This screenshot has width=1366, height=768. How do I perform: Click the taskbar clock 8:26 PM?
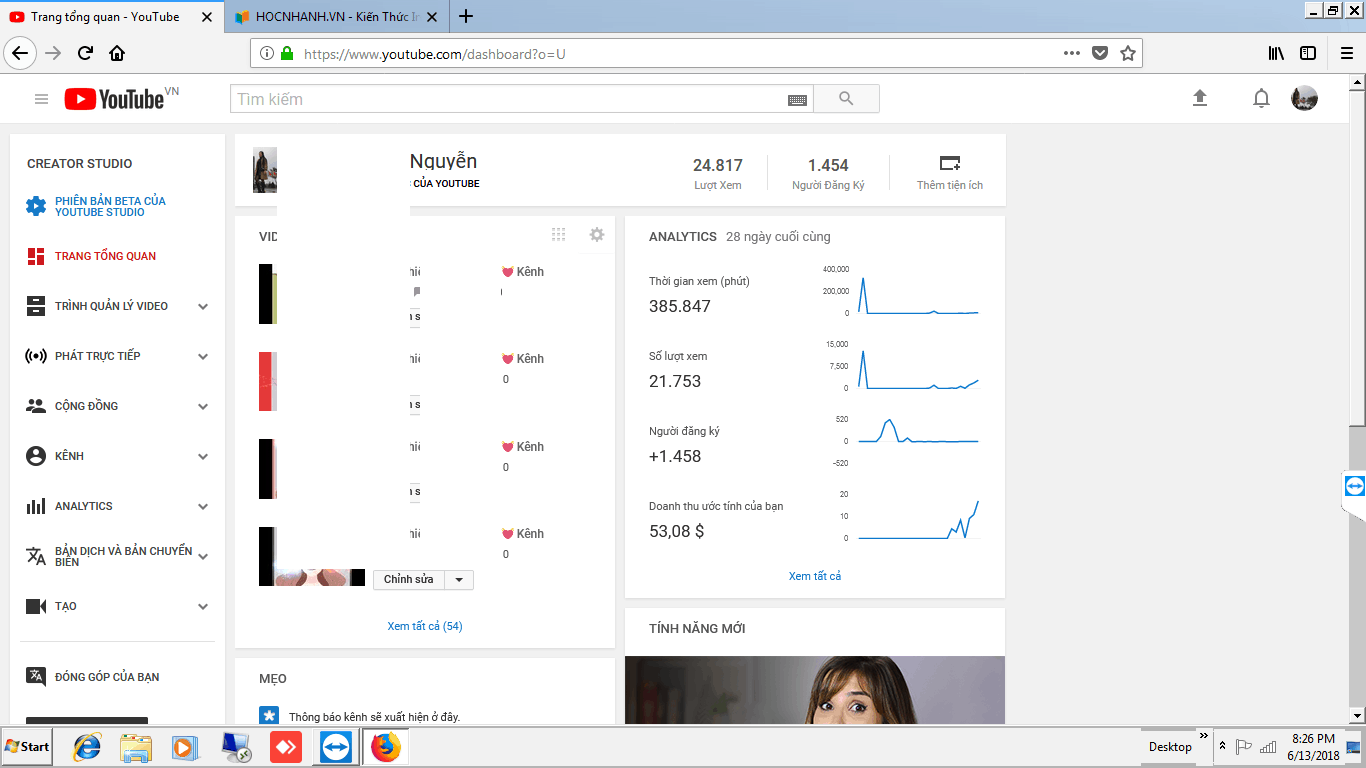click(x=1313, y=739)
